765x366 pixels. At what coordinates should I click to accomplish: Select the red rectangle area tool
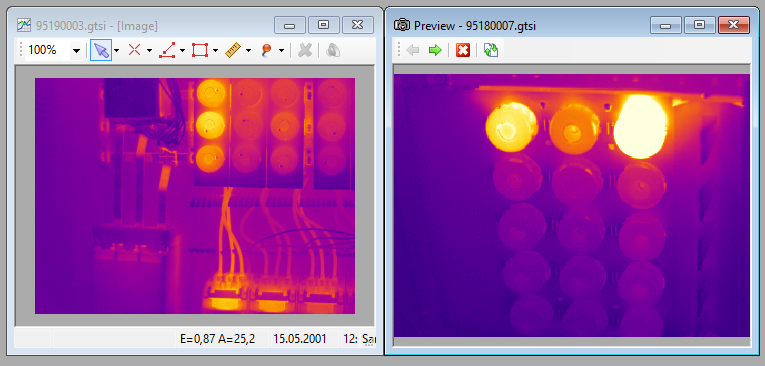[x=200, y=50]
